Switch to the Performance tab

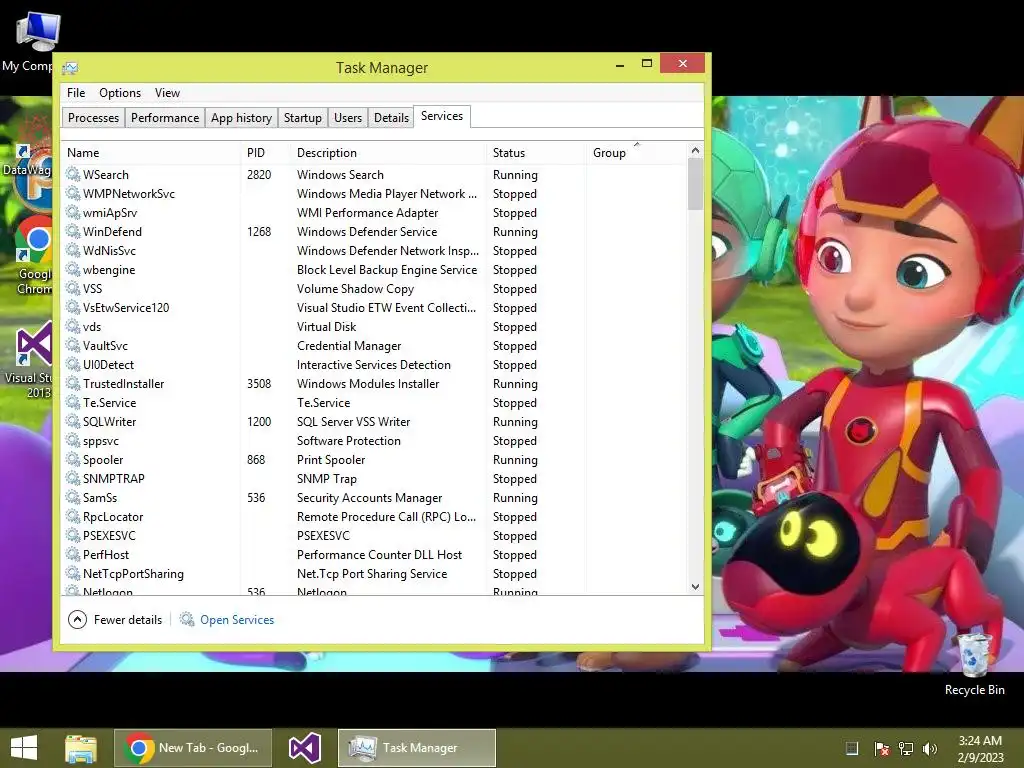[165, 118]
